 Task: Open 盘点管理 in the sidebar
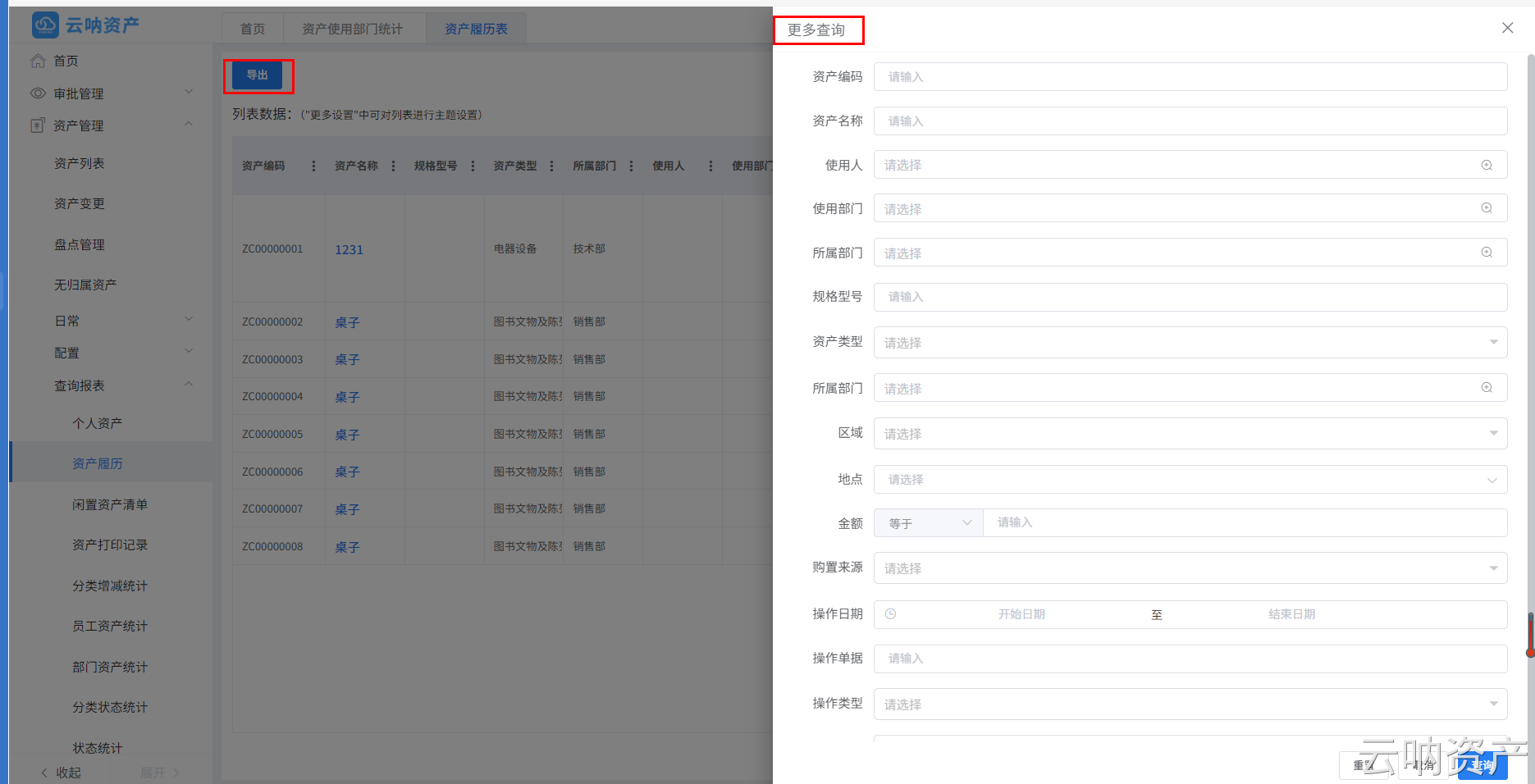click(x=80, y=244)
